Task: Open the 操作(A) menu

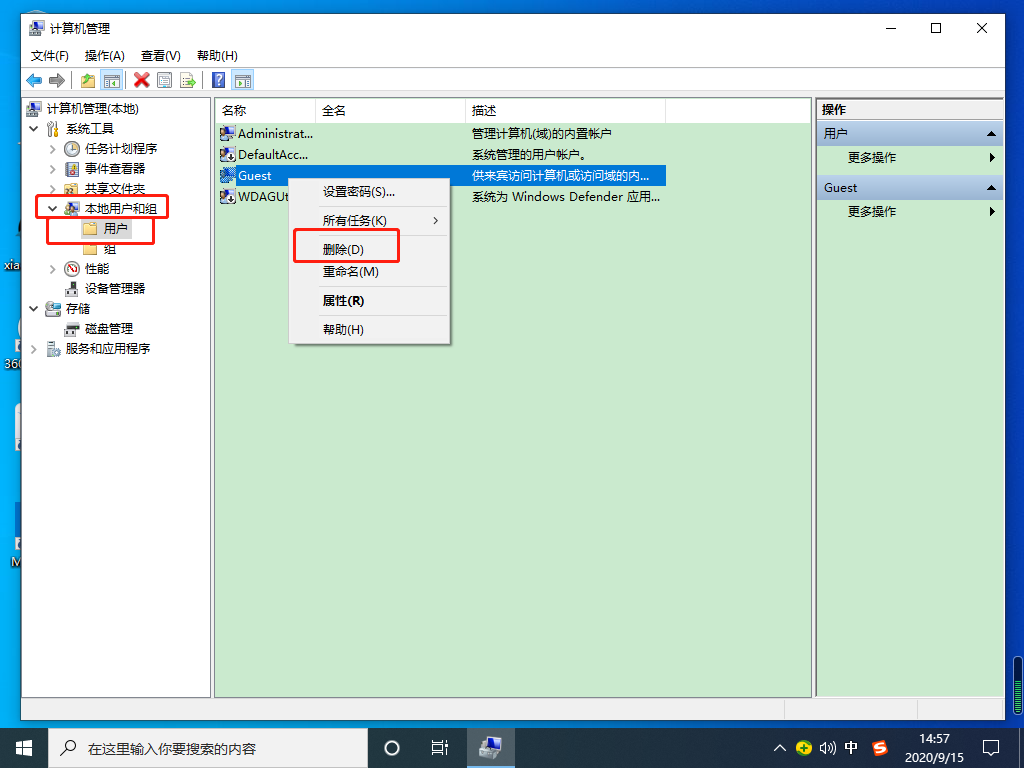Action: 105,56
